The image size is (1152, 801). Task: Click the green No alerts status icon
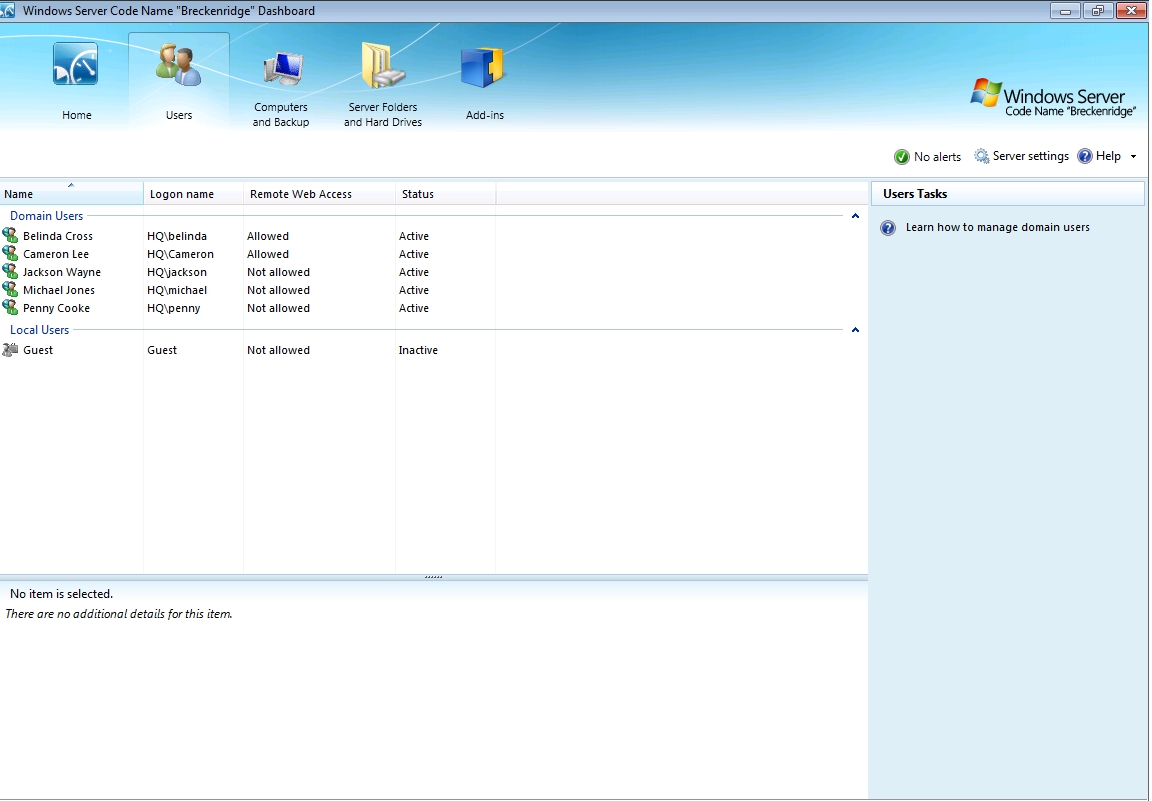click(902, 157)
